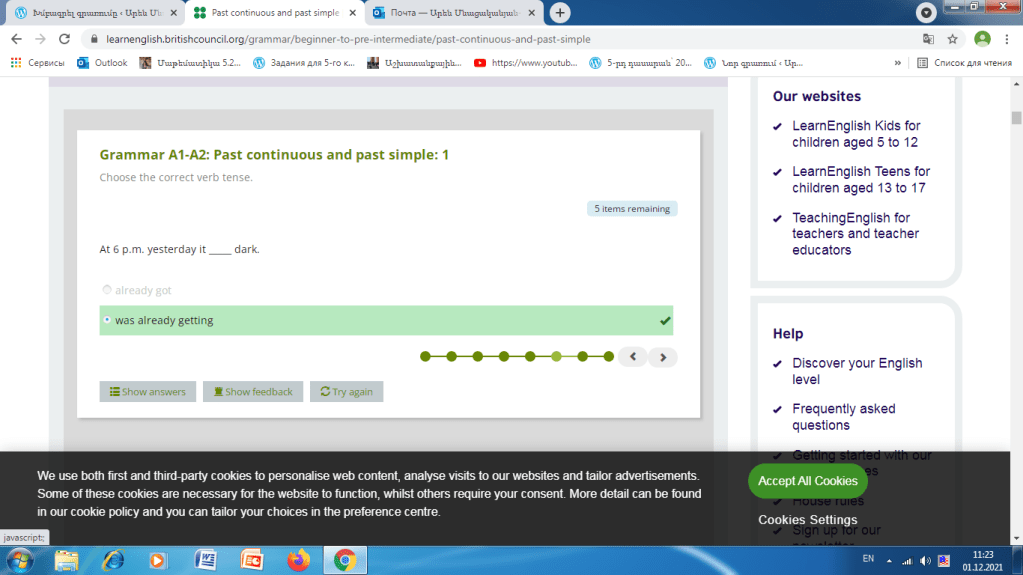Screen dimensions: 1023x575
Task: Select the 'was already getting' radio option
Action: (x=107, y=321)
